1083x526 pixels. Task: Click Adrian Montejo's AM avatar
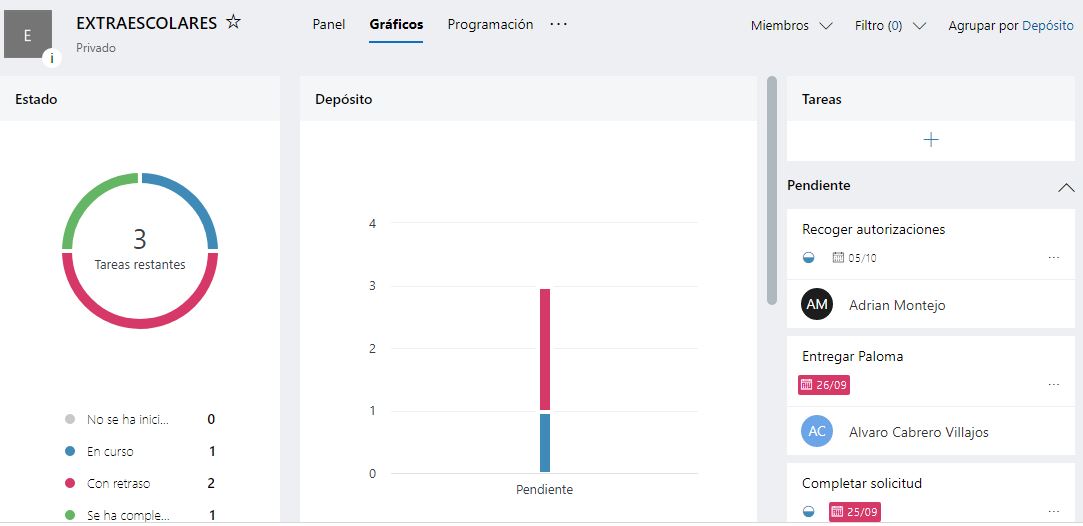[x=817, y=305]
